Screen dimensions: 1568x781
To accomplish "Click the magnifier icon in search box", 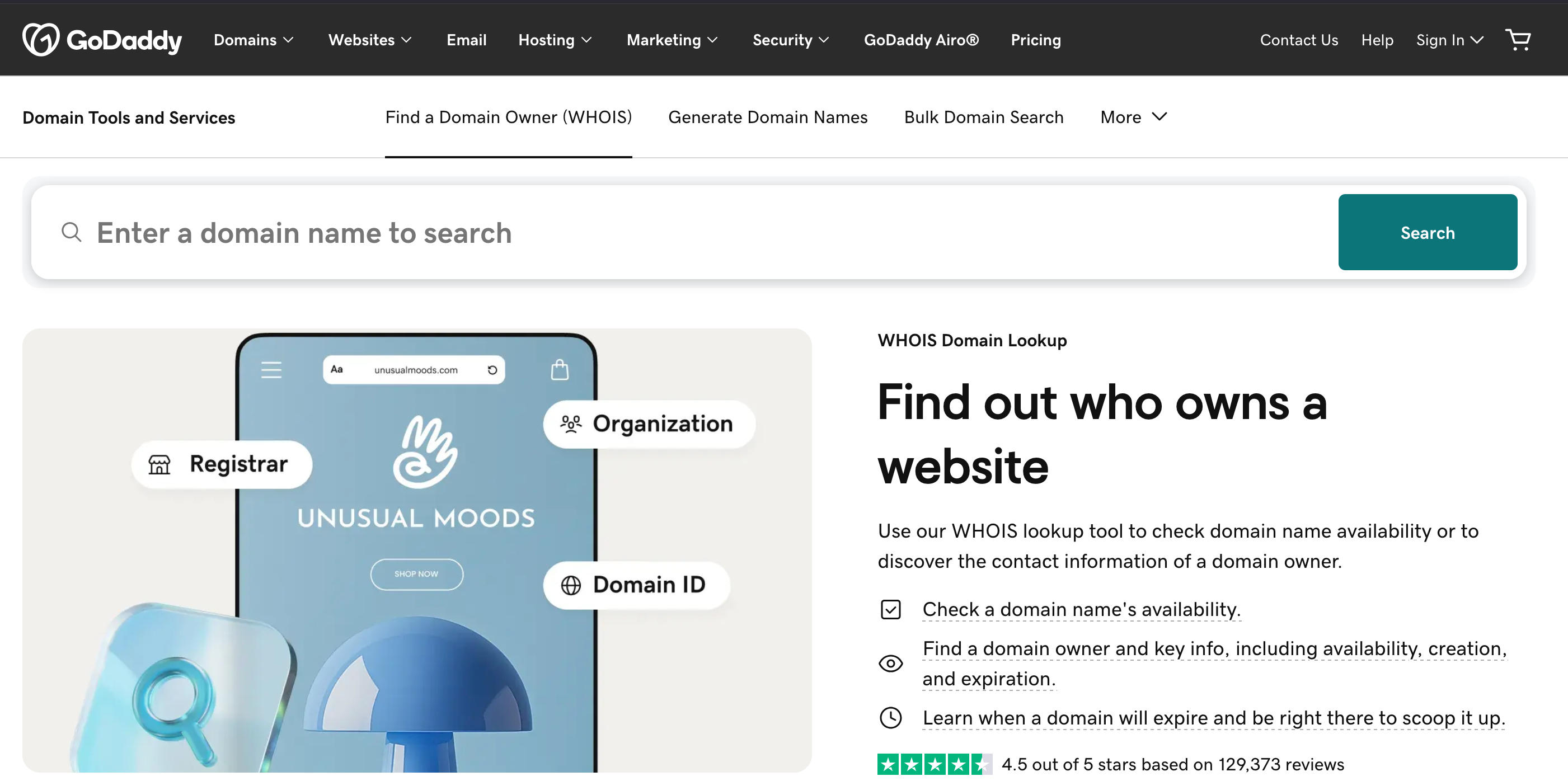I will 71,232.
